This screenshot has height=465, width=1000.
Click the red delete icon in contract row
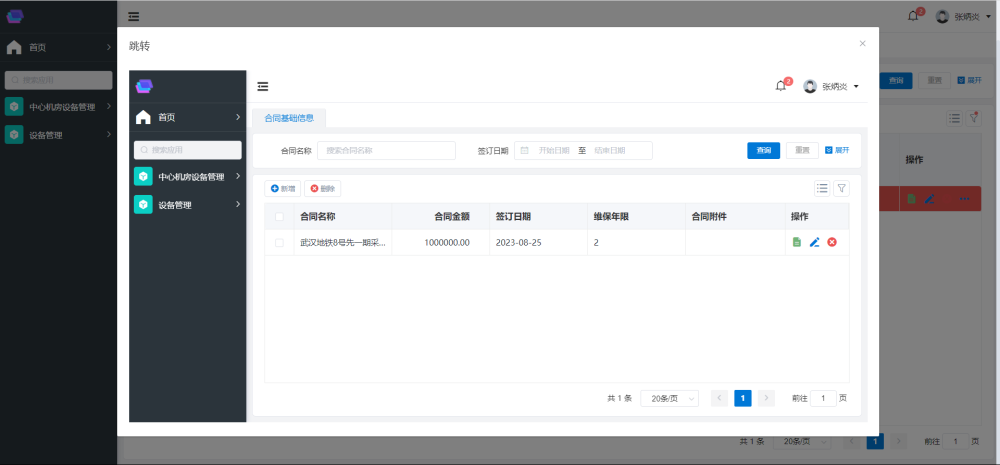pos(831,242)
